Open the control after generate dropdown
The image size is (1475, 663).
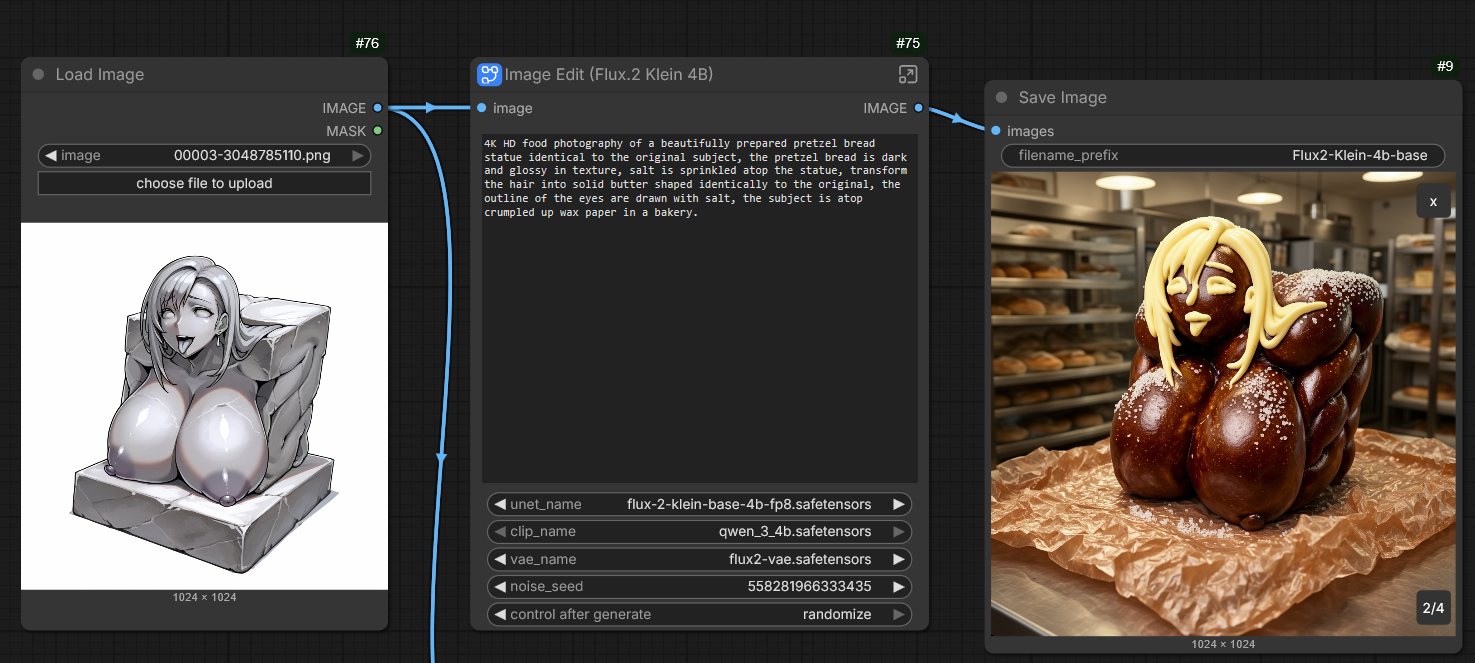pyautogui.click(x=699, y=615)
